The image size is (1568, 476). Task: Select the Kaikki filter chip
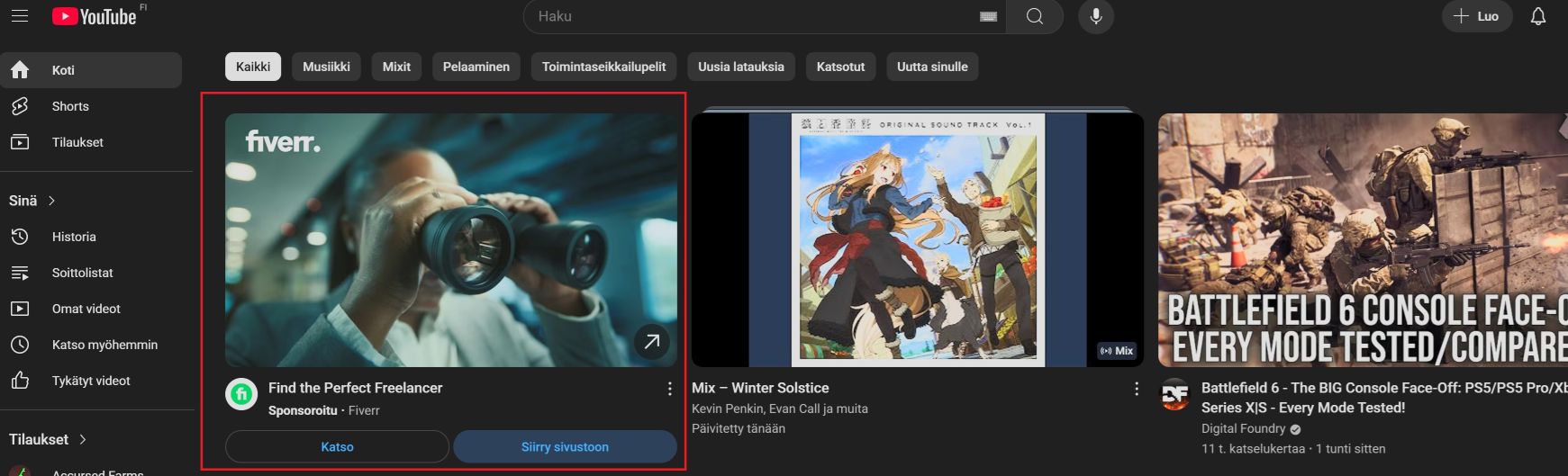[x=253, y=67]
